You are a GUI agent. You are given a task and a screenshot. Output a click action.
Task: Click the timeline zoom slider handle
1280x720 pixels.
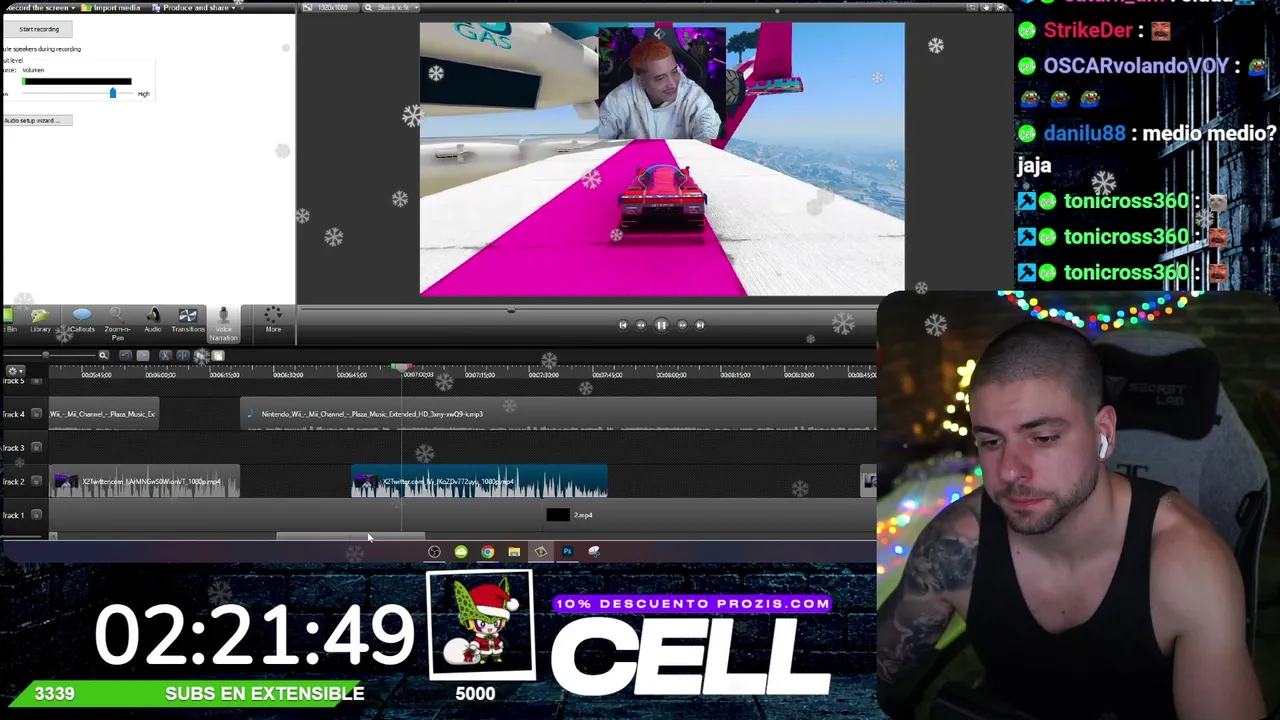[x=45, y=355]
